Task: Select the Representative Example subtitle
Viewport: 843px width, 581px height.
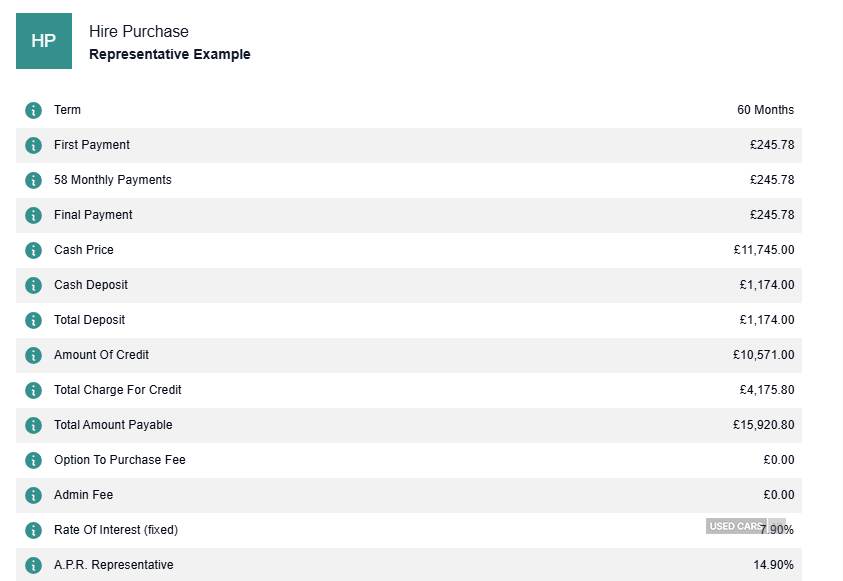Action: 169,55
